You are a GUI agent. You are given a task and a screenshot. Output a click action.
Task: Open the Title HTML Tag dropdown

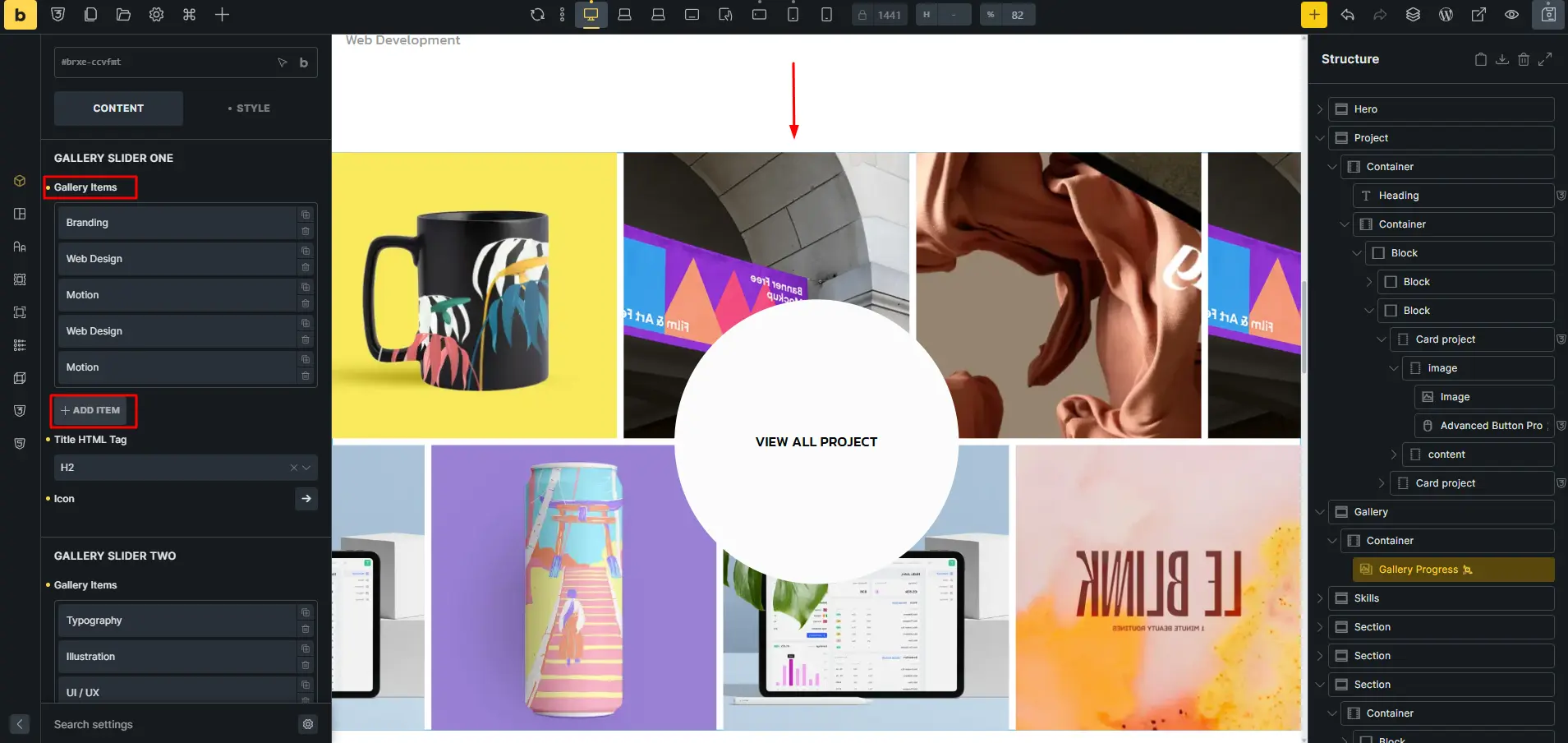[x=186, y=468]
